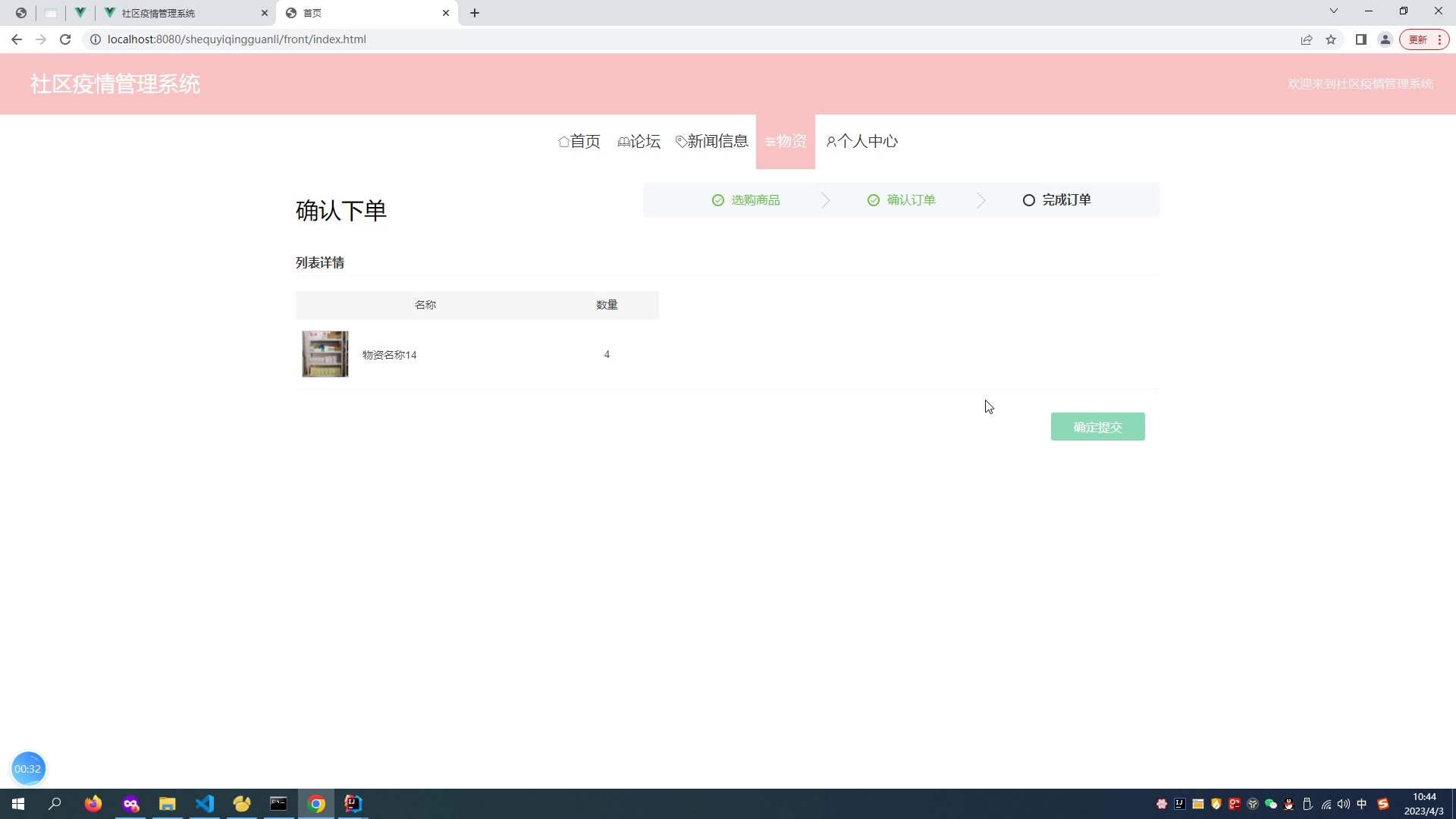Click the Sogou input tray icon
This screenshot has height=819, width=1456.
coord(1383,804)
